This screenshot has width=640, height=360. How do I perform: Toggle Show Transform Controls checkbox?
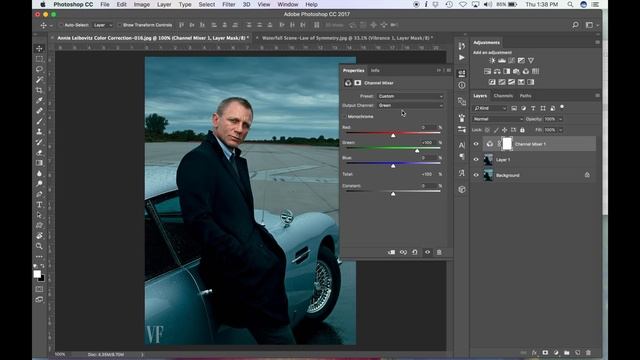[120, 25]
